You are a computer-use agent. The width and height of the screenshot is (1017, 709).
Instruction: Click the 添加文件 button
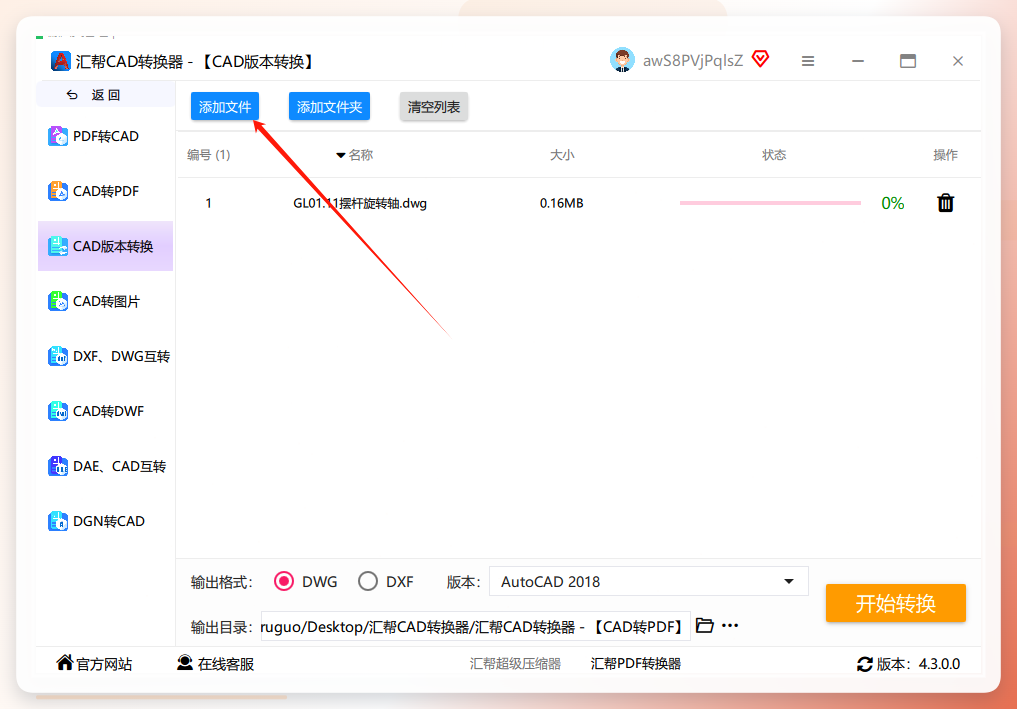click(225, 106)
